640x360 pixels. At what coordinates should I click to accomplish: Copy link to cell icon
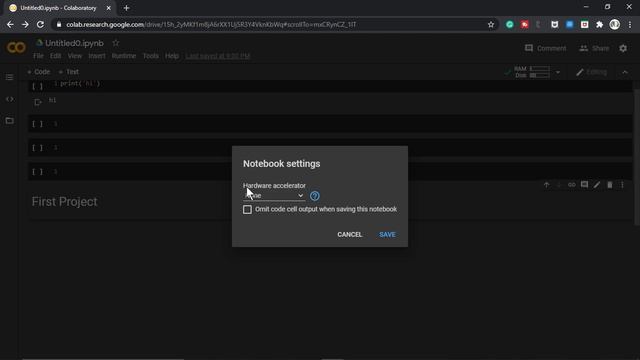coord(571,185)
